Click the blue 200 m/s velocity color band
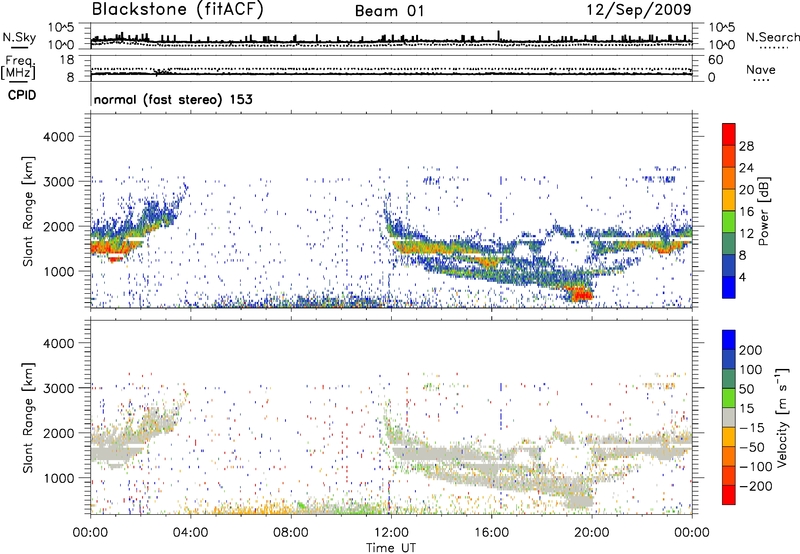This screenshot has height=554, width=800. coord(729,340)
